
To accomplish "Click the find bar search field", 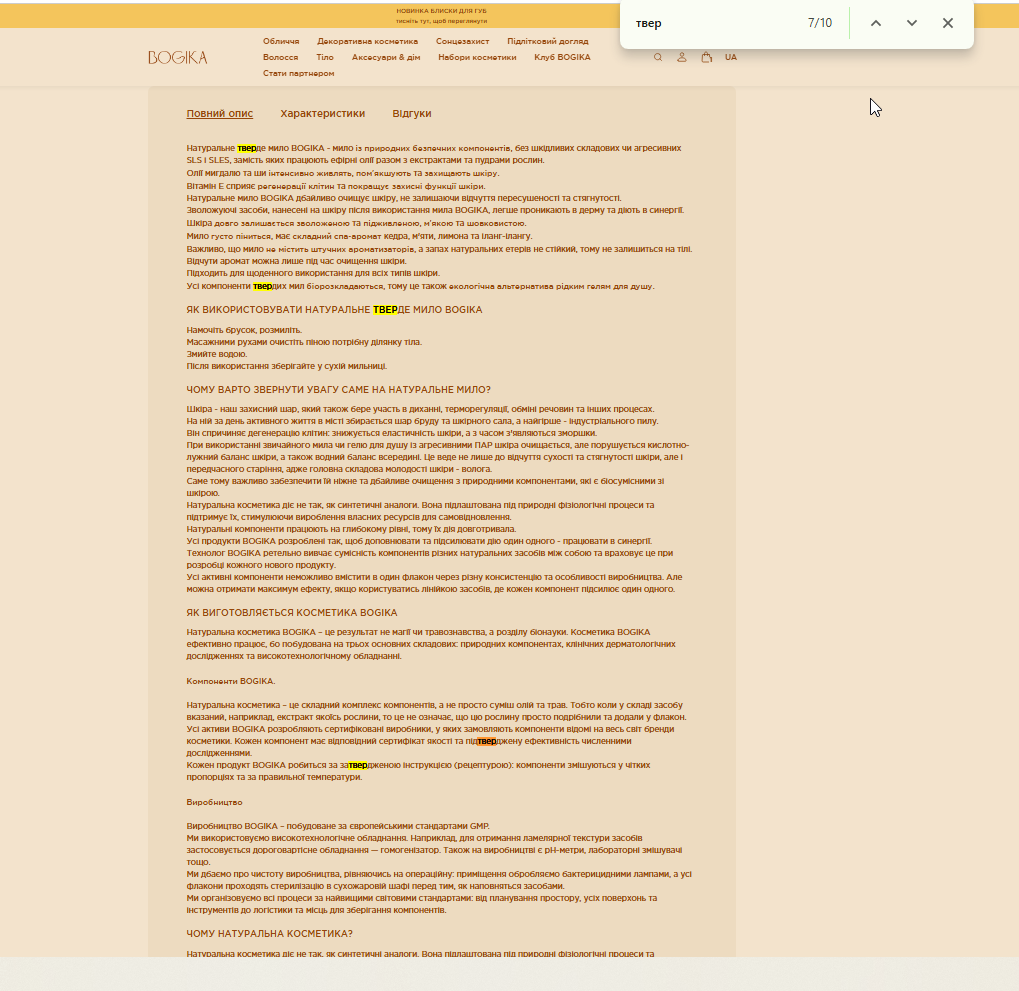I will point(715,23).
